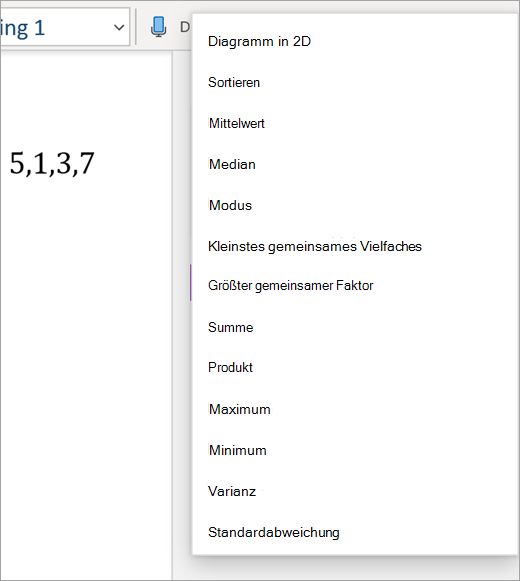This screenshot has width=520, height=581.
Task: Select Diagramm in 2D option
Action: [x=259, y=42]
